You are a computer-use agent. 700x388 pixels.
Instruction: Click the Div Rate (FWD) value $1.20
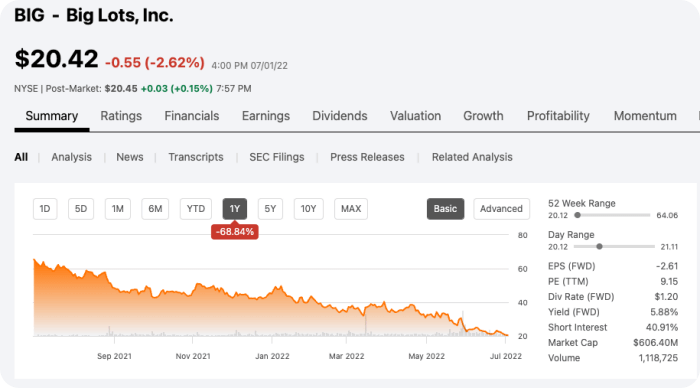pos(666,296)
